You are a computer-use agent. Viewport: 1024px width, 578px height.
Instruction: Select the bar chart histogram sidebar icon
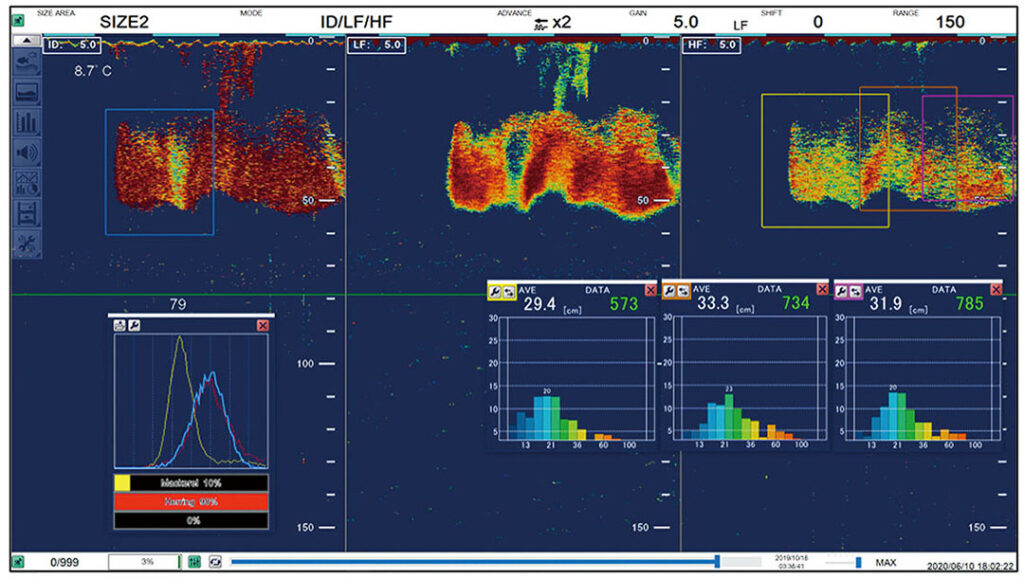coord(27,123)
